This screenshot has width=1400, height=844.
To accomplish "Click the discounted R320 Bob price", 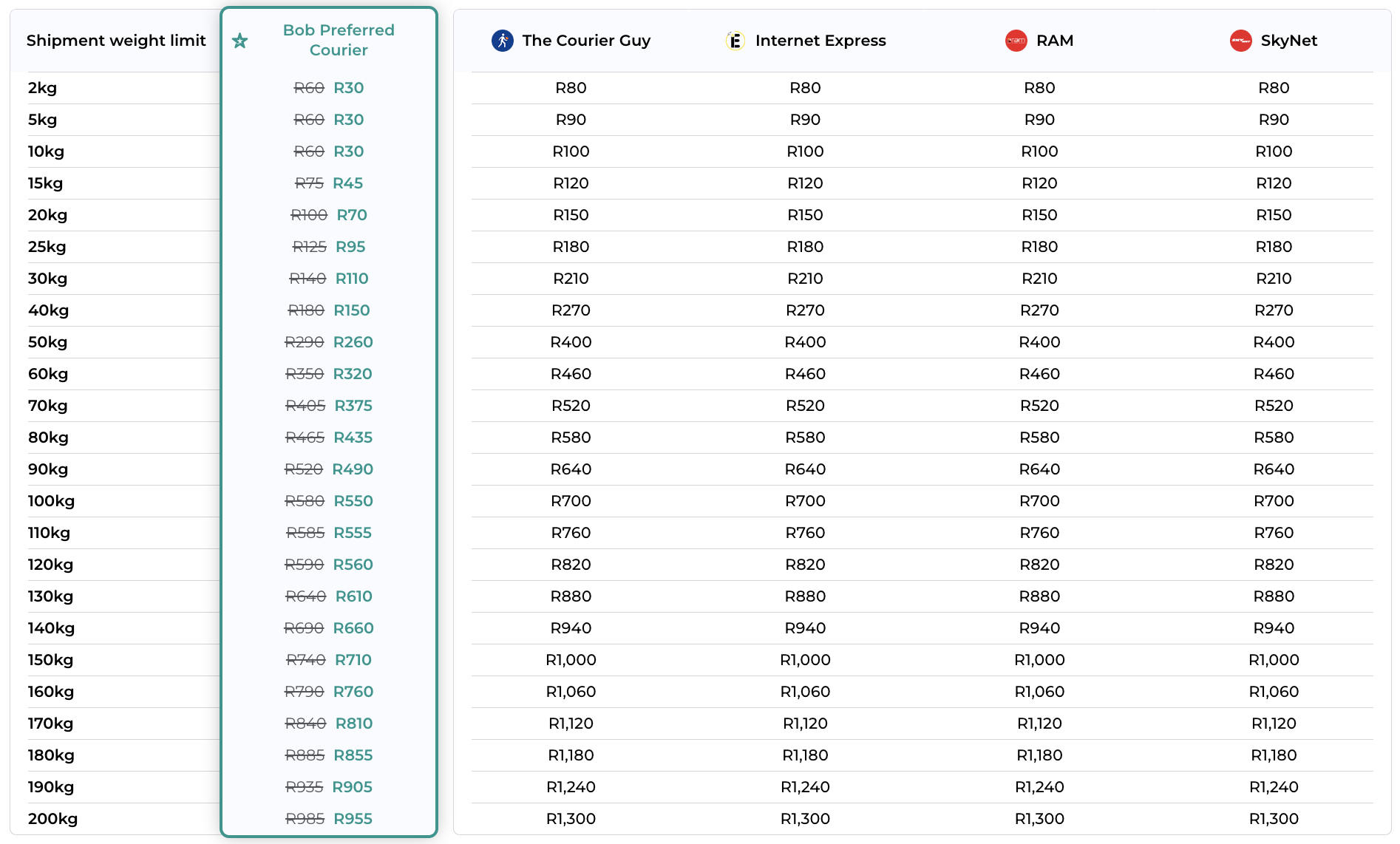I will 353,374.
